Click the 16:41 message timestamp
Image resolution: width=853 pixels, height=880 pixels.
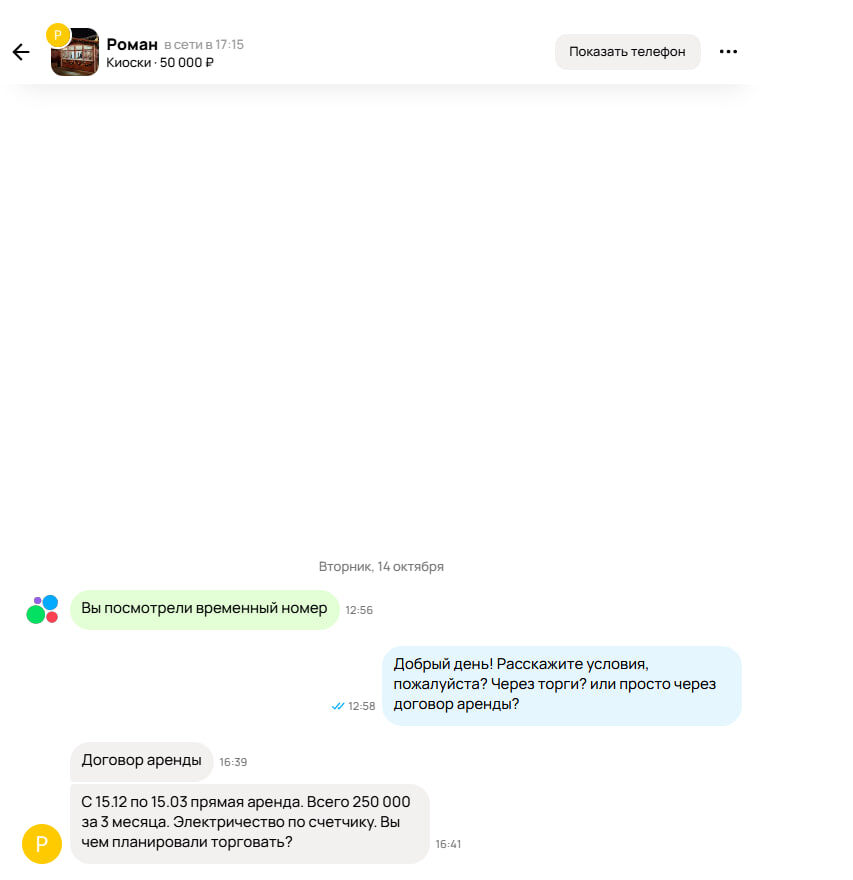pyautogui.click(x=448, y=844)
